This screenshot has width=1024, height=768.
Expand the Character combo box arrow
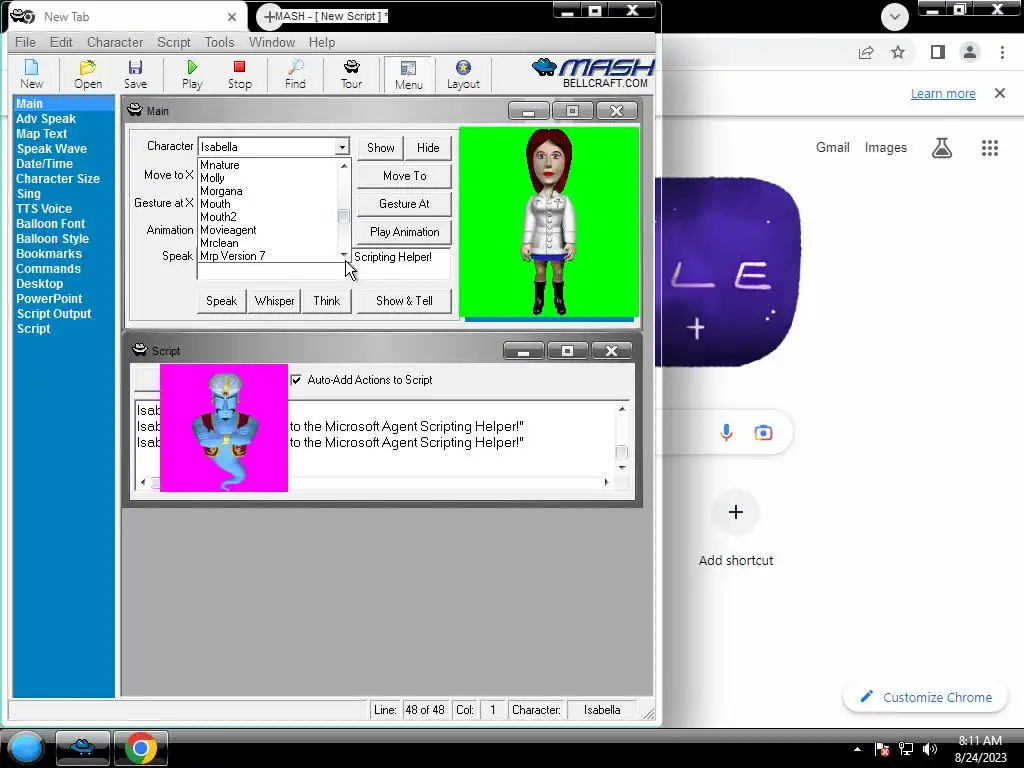pos(342,147)
